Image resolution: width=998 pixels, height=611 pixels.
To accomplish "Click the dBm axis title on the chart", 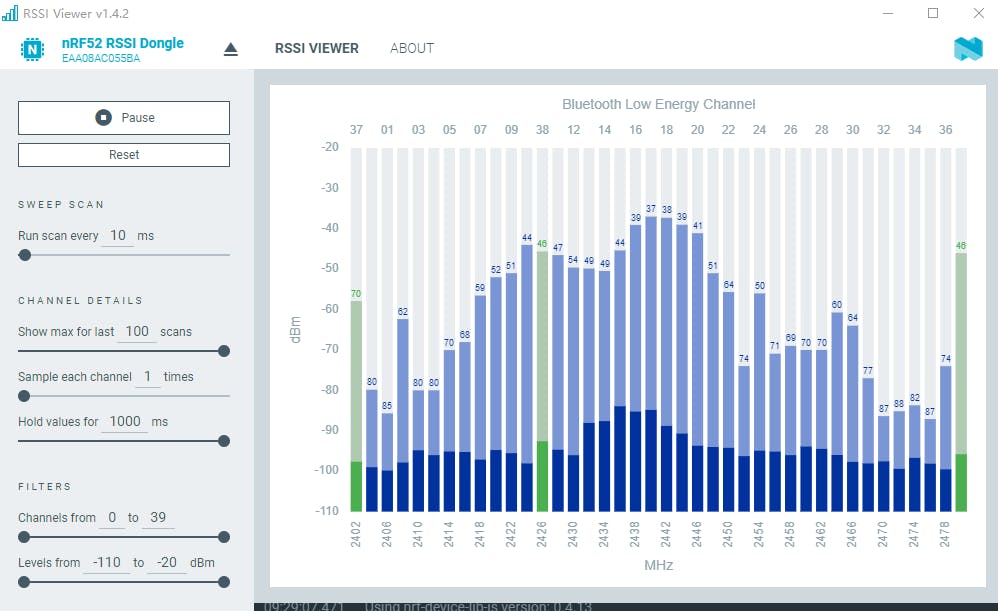I will (295, 330).
